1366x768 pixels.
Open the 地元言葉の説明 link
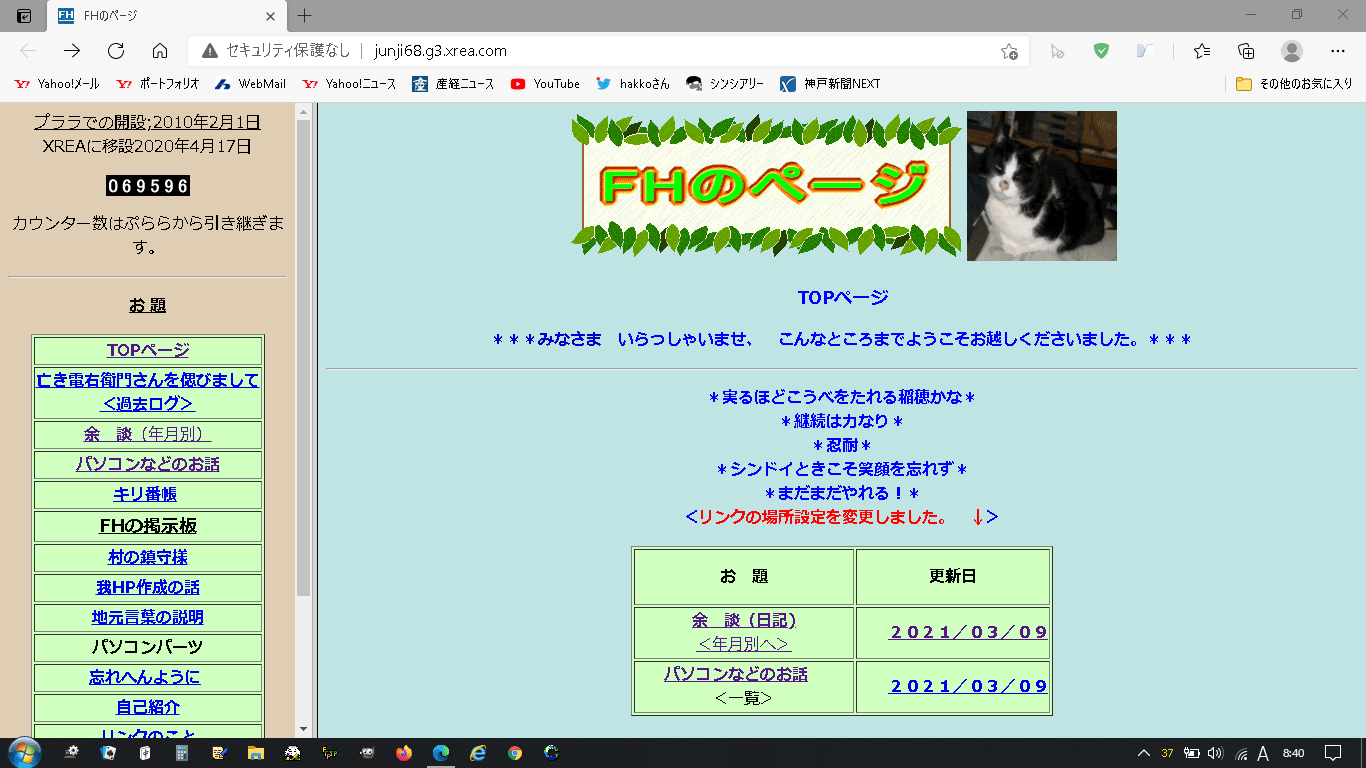[148, 617]
